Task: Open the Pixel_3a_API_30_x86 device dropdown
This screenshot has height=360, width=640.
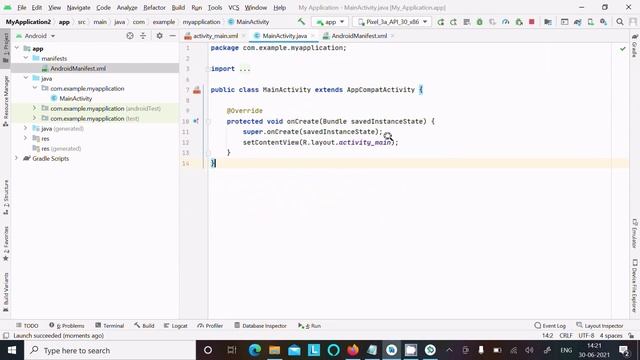Action: pyautogui.click(x=392, y=22)
